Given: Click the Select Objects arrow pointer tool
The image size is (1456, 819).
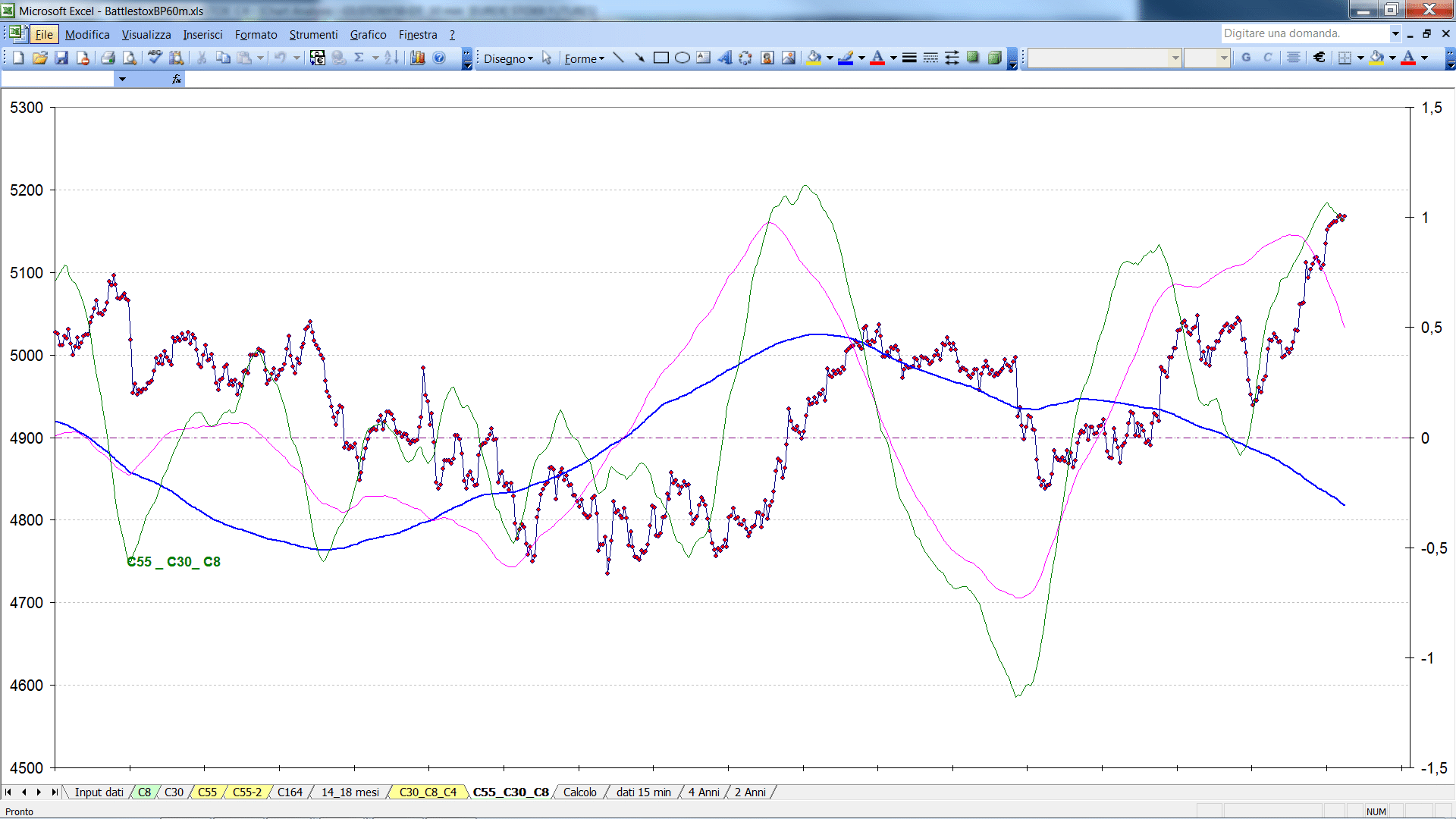Looking at the screenshot, I should coord(547,58).
